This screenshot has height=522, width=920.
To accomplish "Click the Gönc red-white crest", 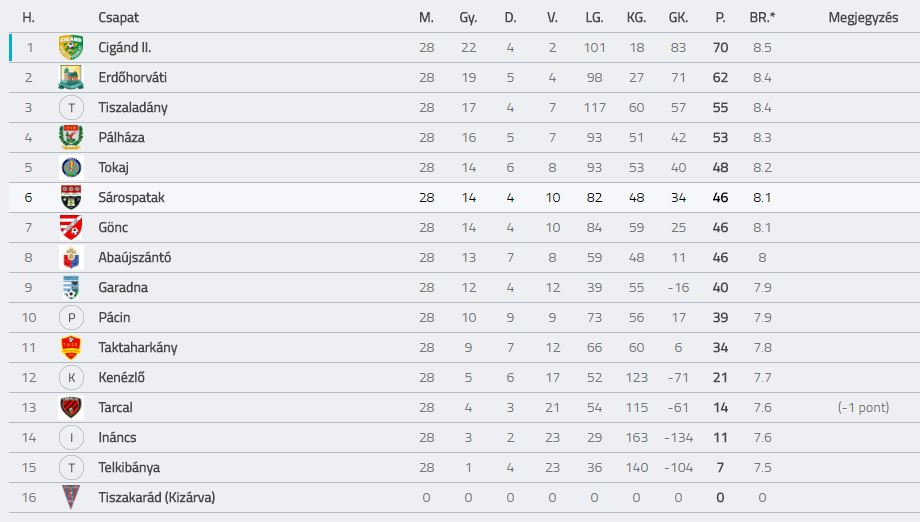I will 71,227.
